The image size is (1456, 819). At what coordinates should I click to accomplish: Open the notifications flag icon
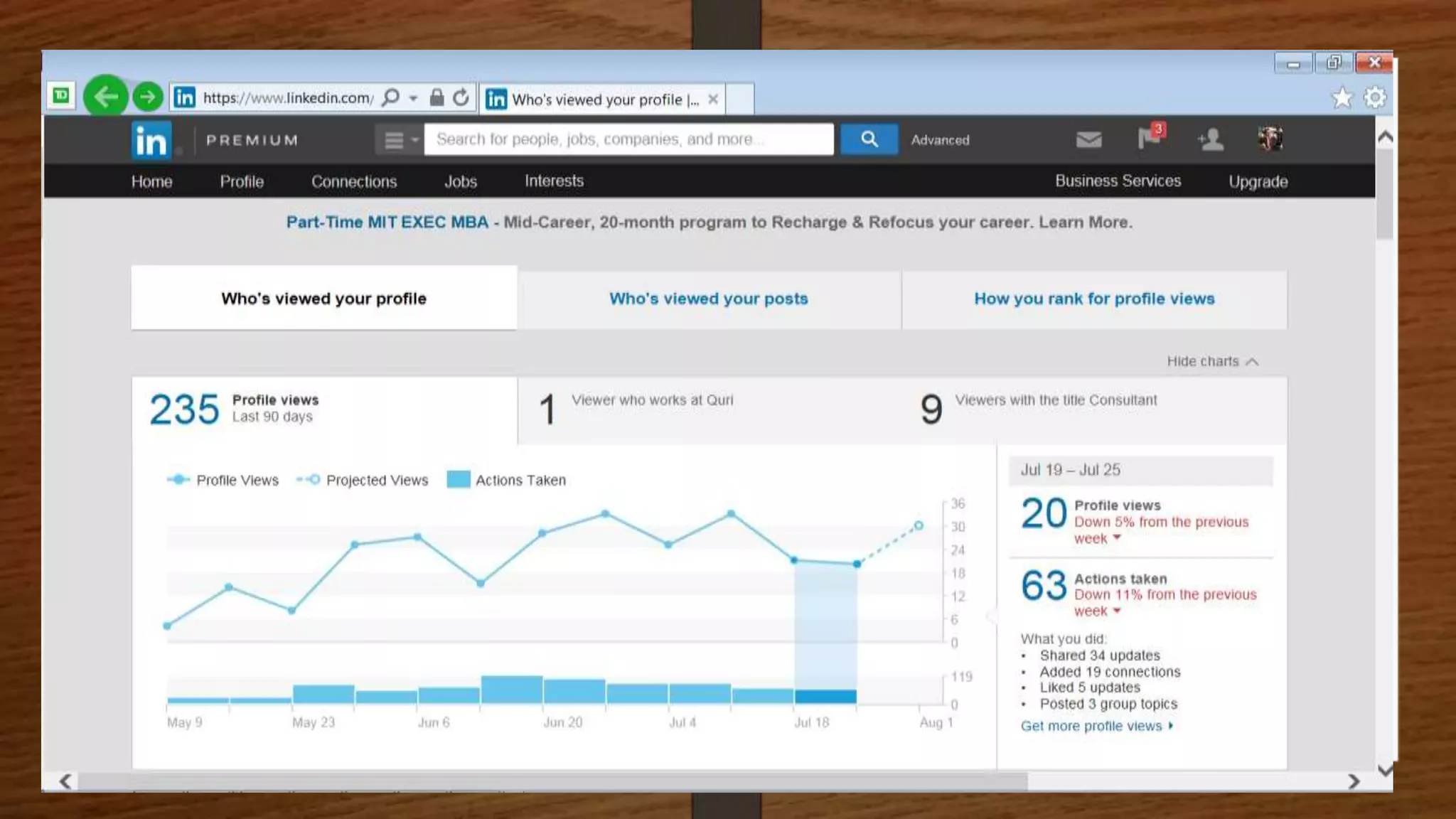pyautogui.click(x=1148, y=137)
